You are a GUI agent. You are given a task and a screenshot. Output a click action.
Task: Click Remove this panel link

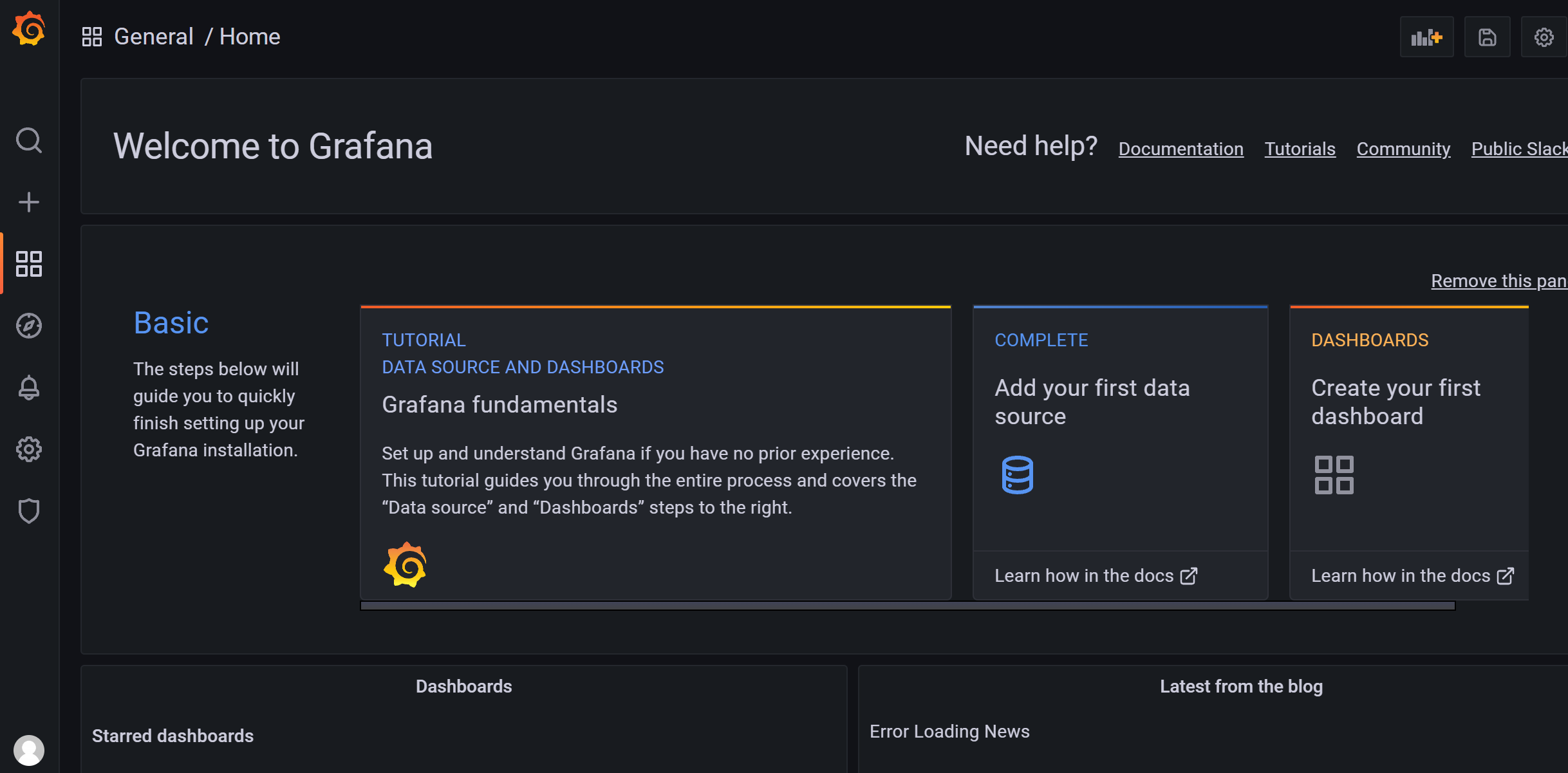coord(1499,281)
